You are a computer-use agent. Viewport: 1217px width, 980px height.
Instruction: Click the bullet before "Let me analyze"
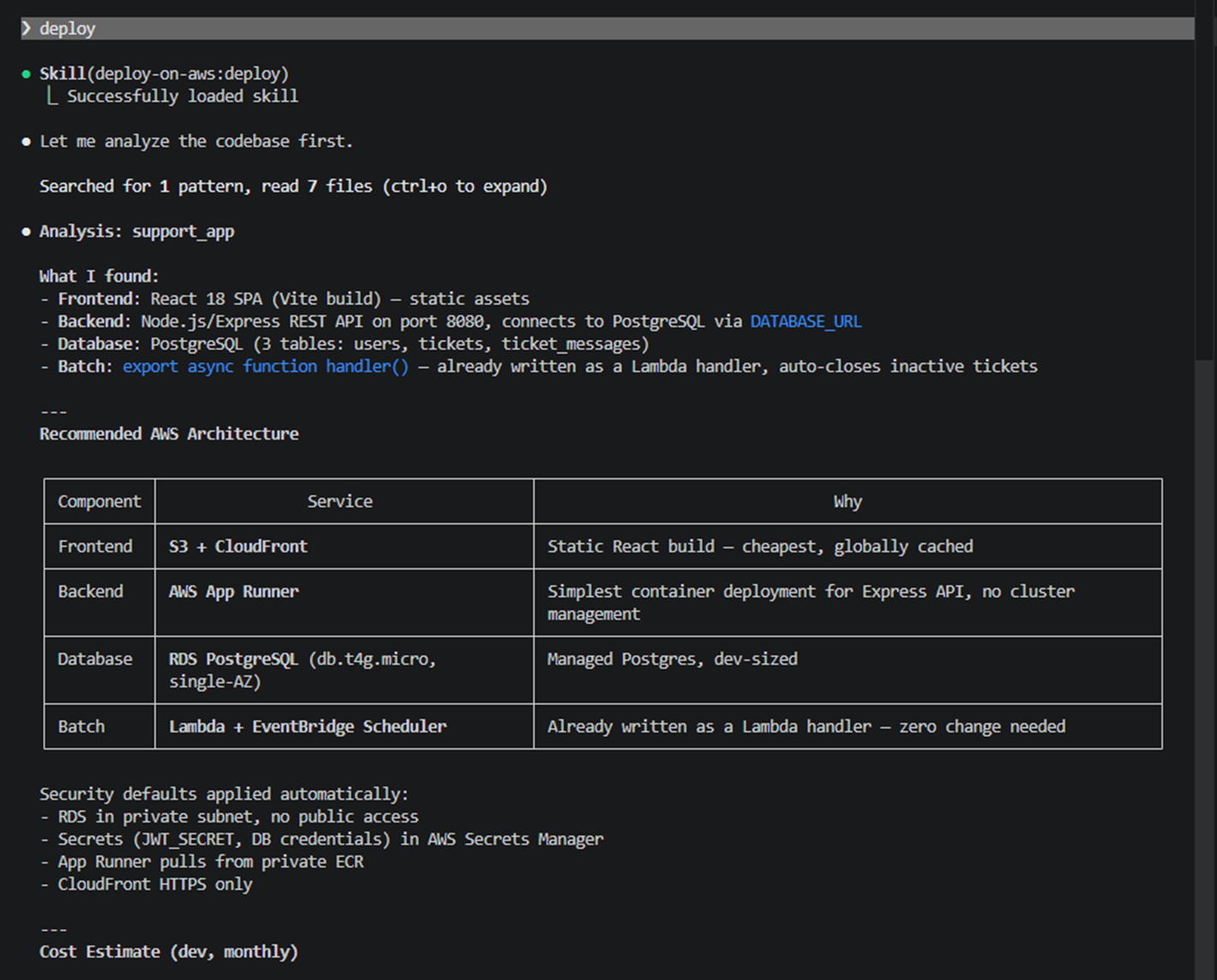26,141
